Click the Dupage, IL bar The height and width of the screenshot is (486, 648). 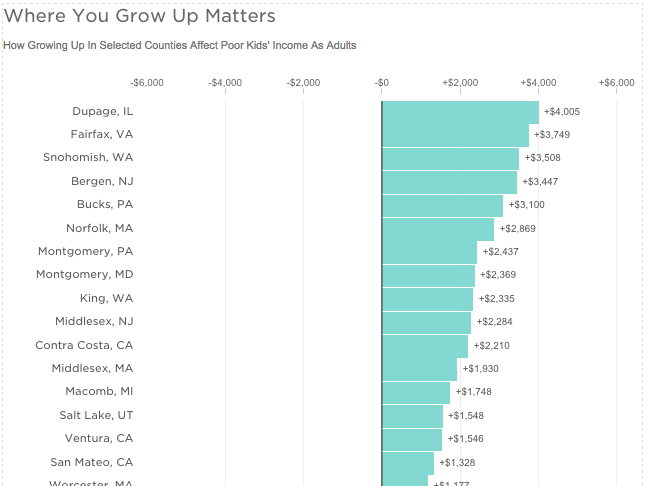click(460, 111)
